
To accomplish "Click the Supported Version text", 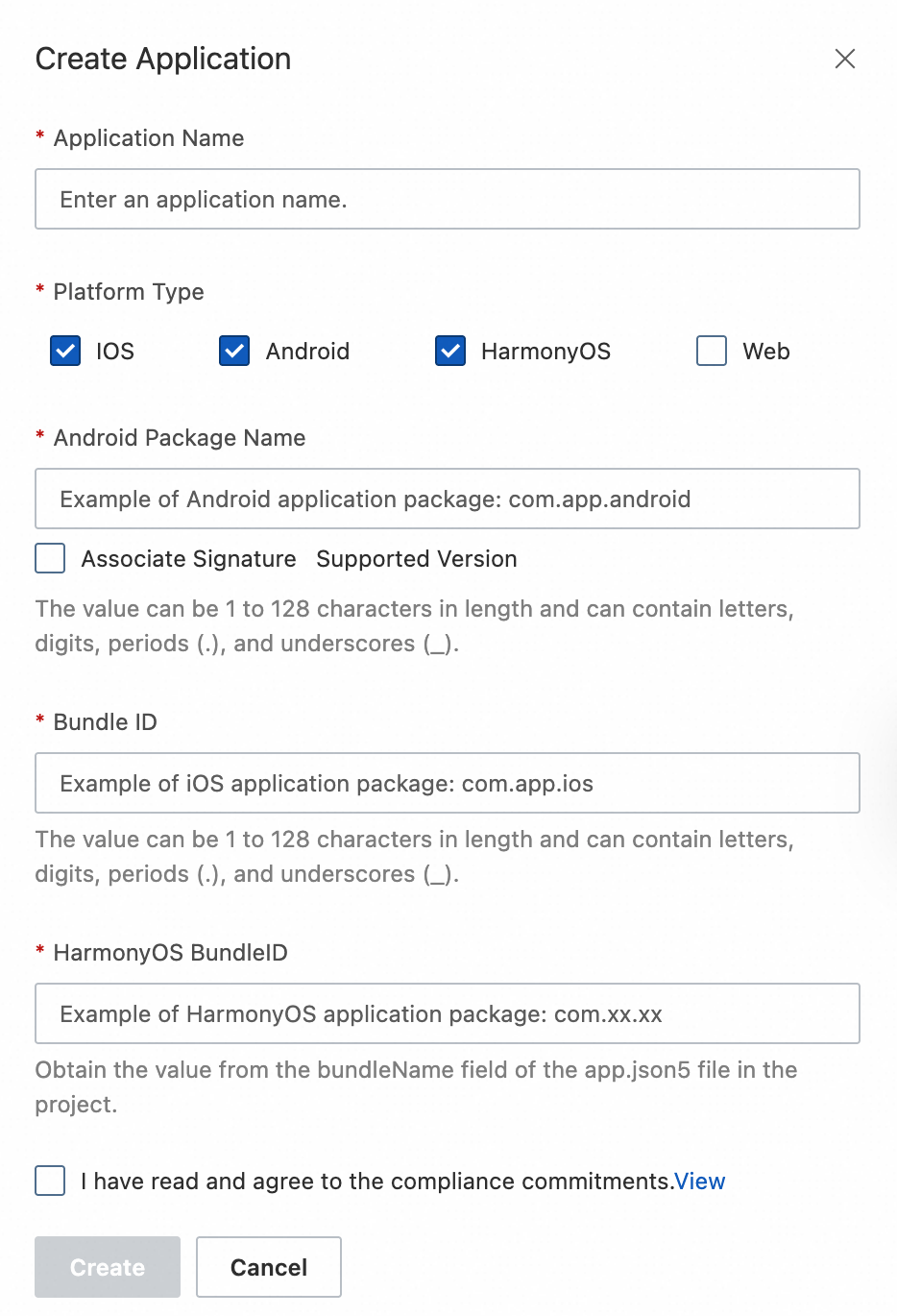I will click(417, 559).
